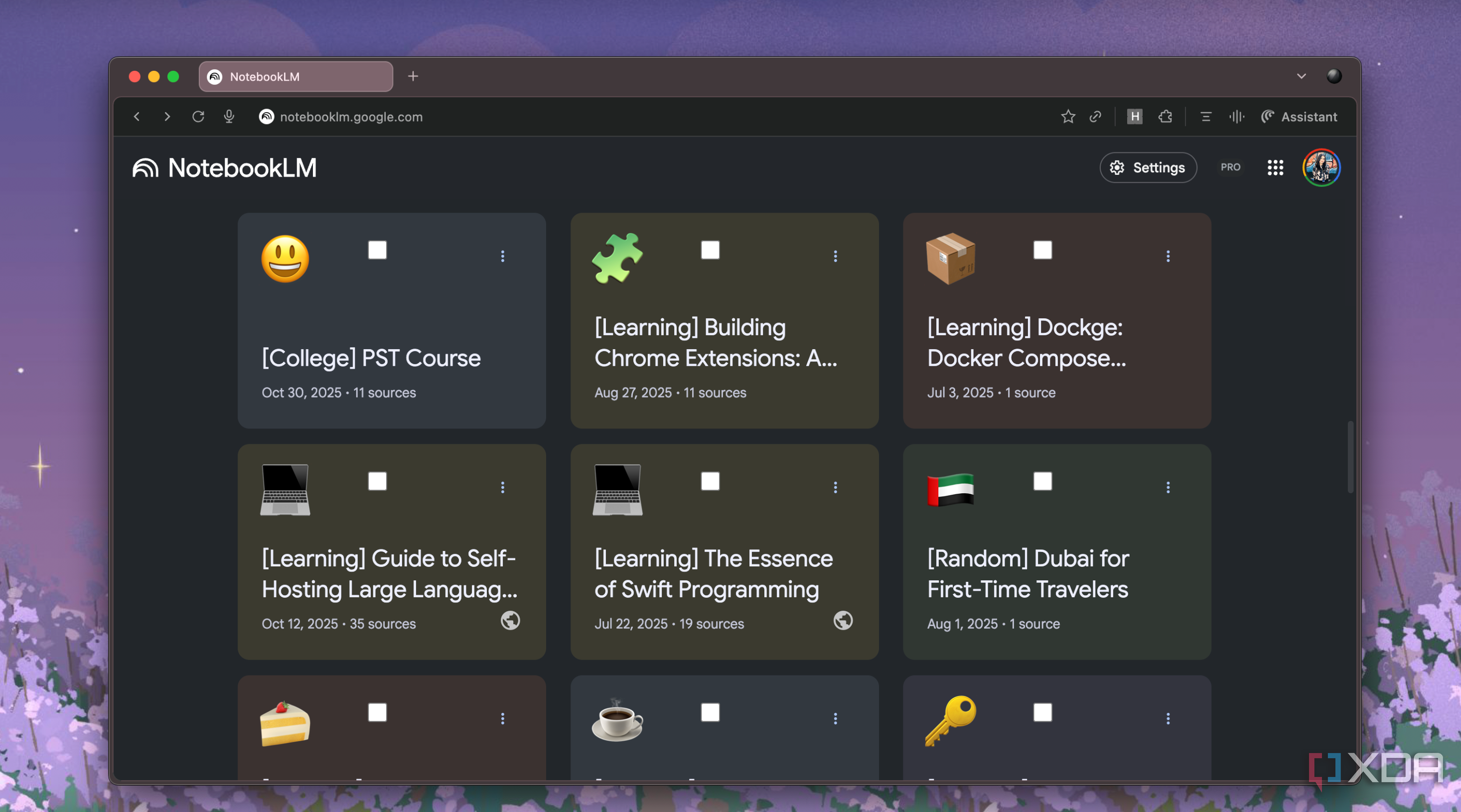Tick the checkbox on the cake emoji notebook
Screen dimensions: 1461x812
coord(377,713)
